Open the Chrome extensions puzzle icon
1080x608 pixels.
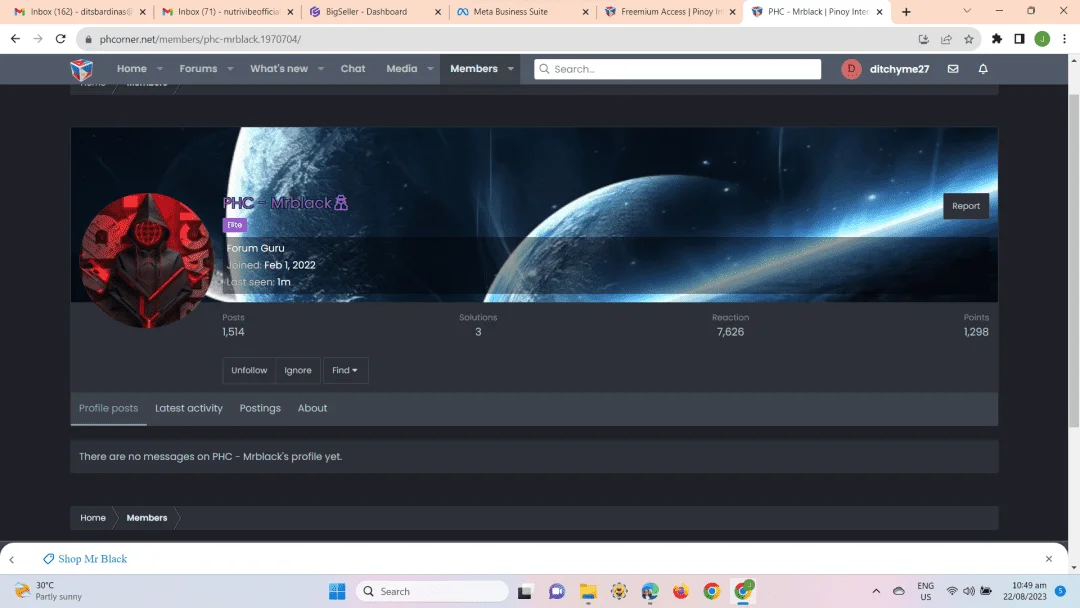pyautogui.click(x=997, y=39)
